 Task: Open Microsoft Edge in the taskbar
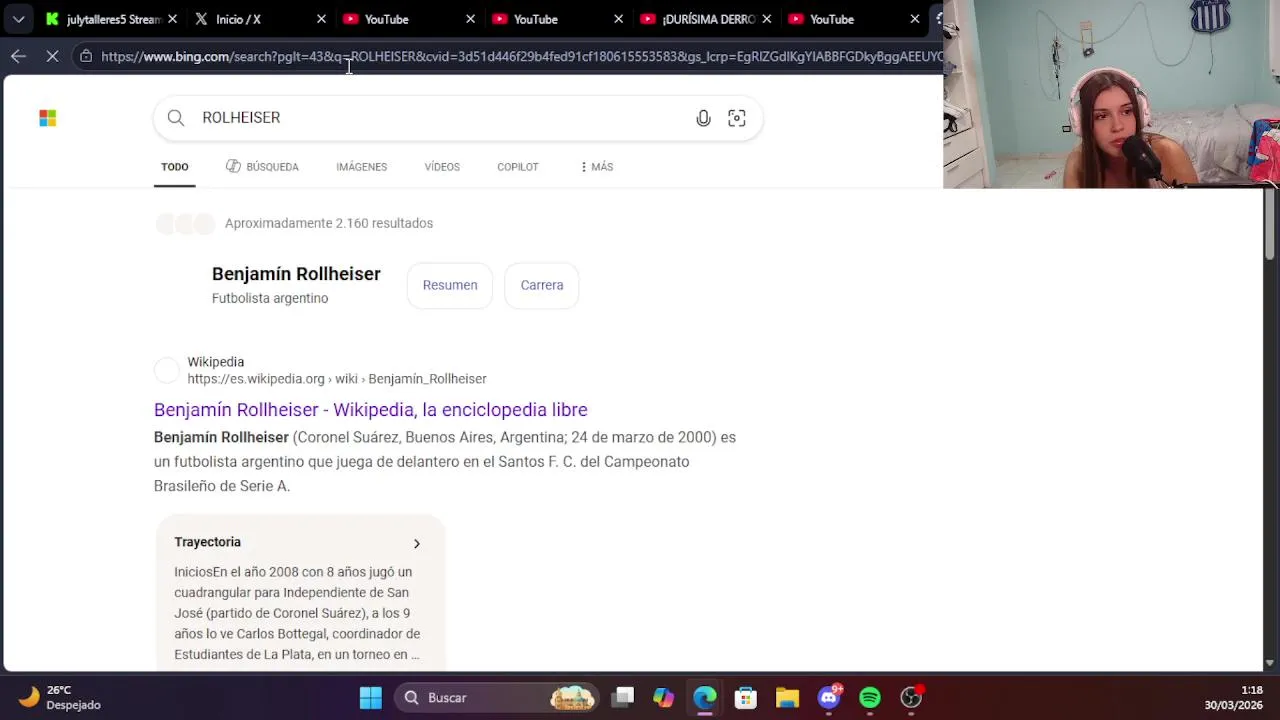click(x=705, y=697)
